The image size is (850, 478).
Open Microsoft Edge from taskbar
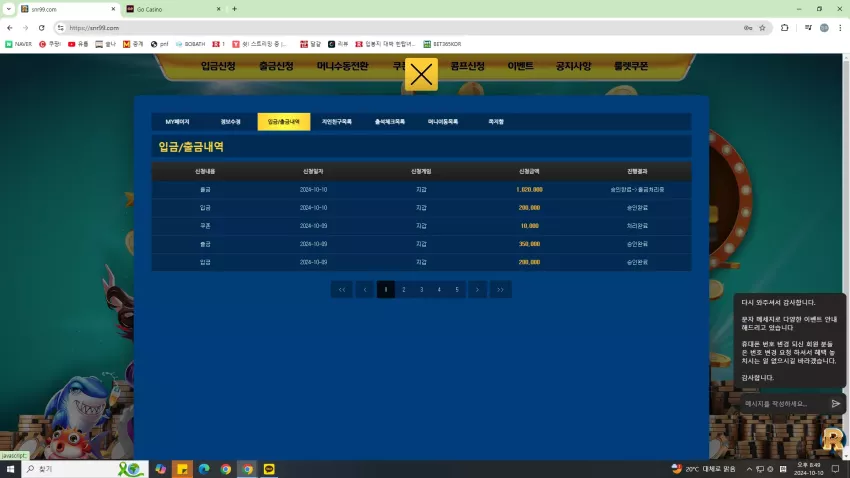pyautogui.click(x=204, y=469)
